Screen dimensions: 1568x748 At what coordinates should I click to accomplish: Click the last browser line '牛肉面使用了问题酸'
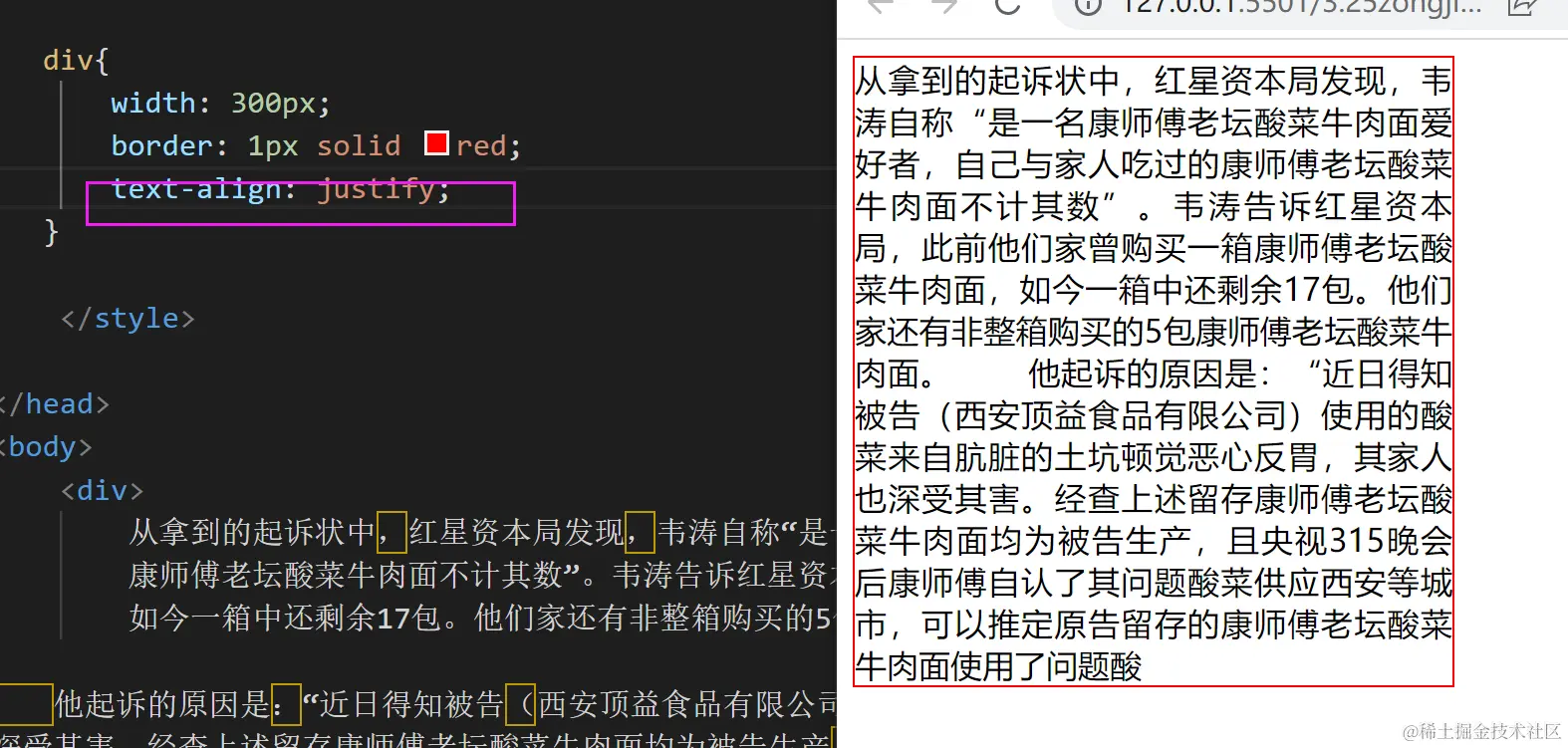[x=998, y=666]
